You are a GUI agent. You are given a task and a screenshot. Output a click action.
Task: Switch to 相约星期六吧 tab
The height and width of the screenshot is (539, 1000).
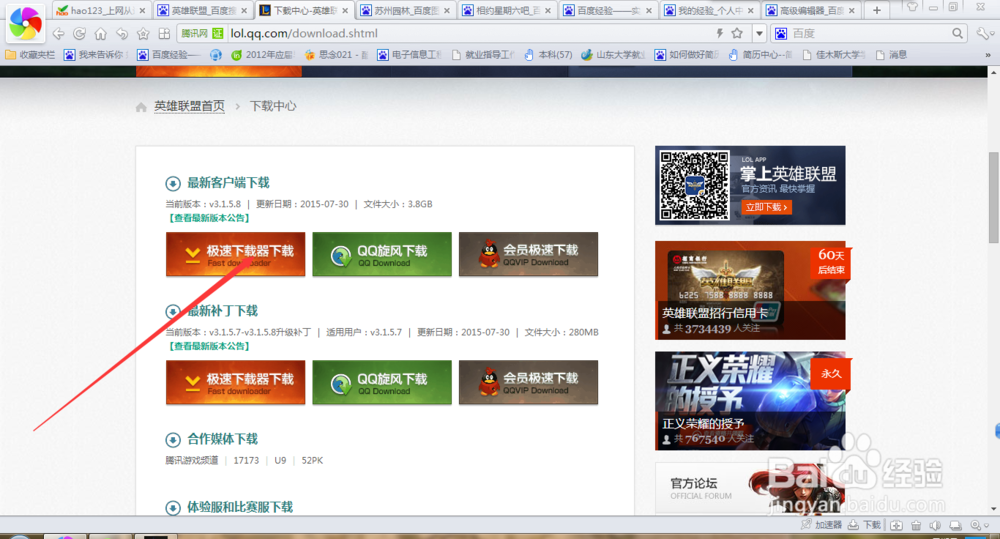coord(507,10)
